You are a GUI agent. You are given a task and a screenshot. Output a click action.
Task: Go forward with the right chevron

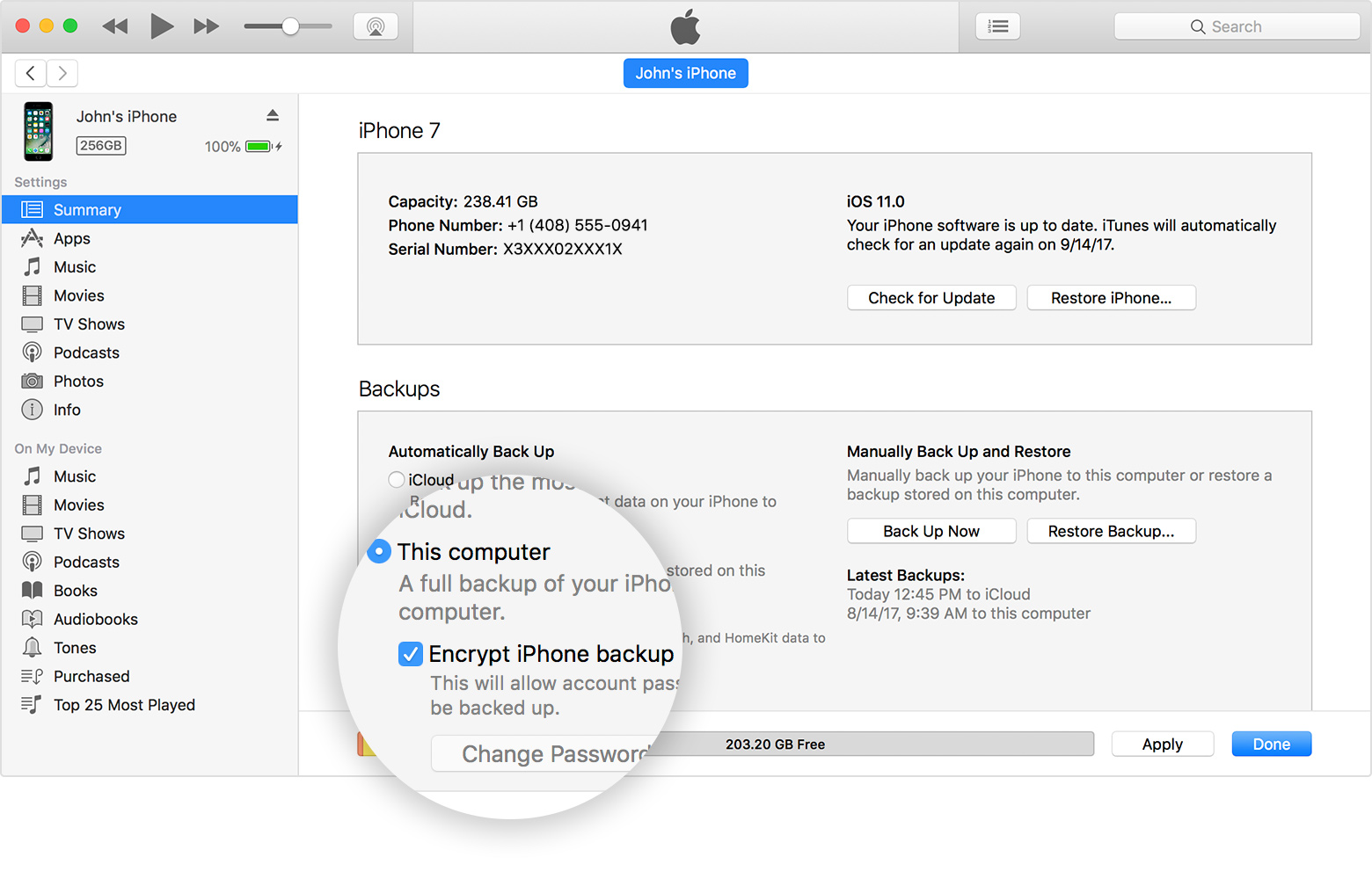click(62, 73)
